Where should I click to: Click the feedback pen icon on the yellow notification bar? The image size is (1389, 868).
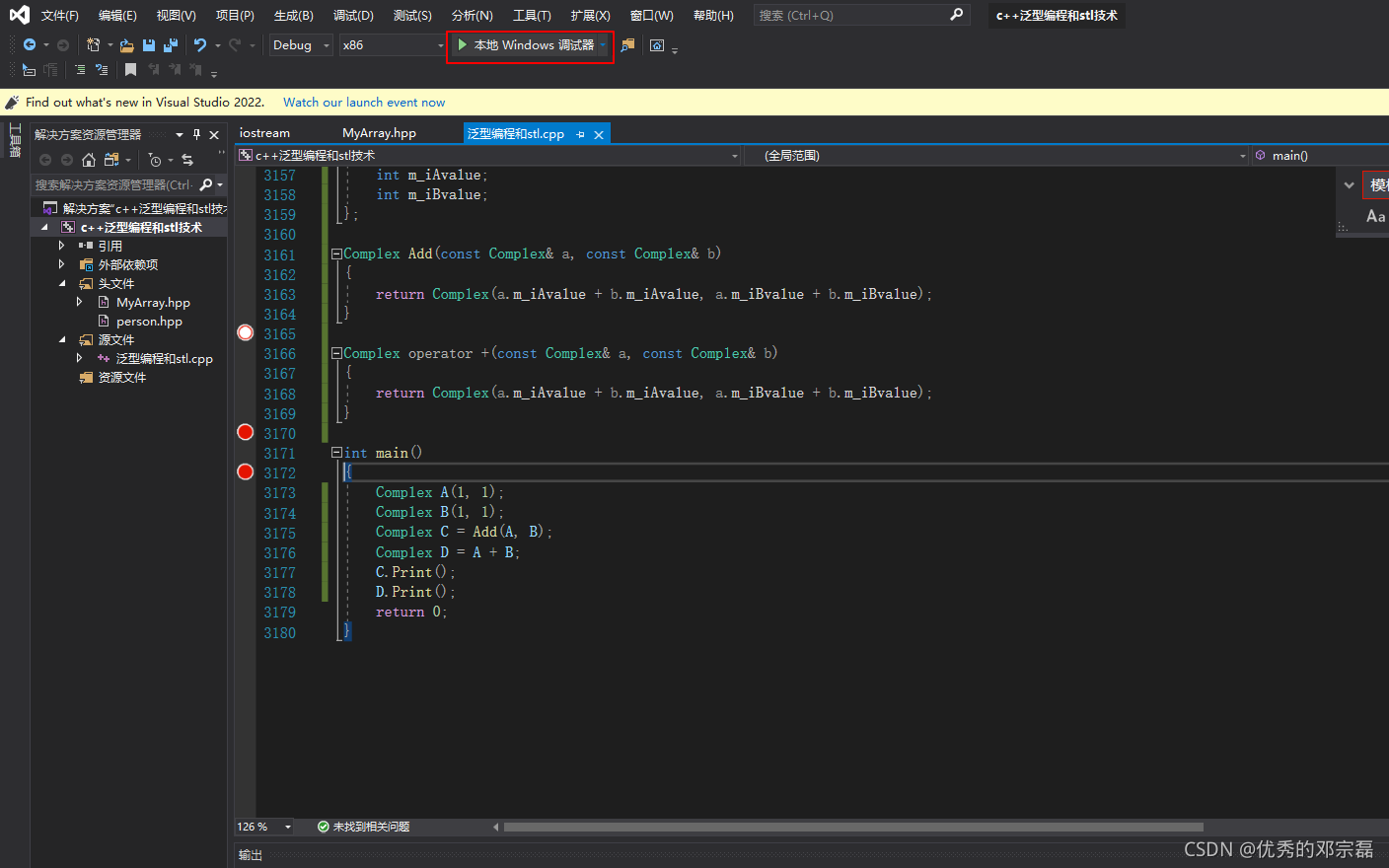pyautogui.click(x=12, y=102)
